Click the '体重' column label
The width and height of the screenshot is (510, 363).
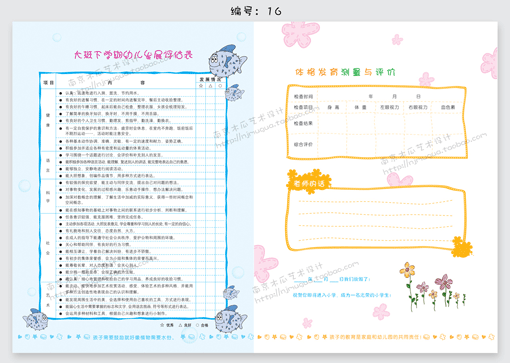point(360,107)
